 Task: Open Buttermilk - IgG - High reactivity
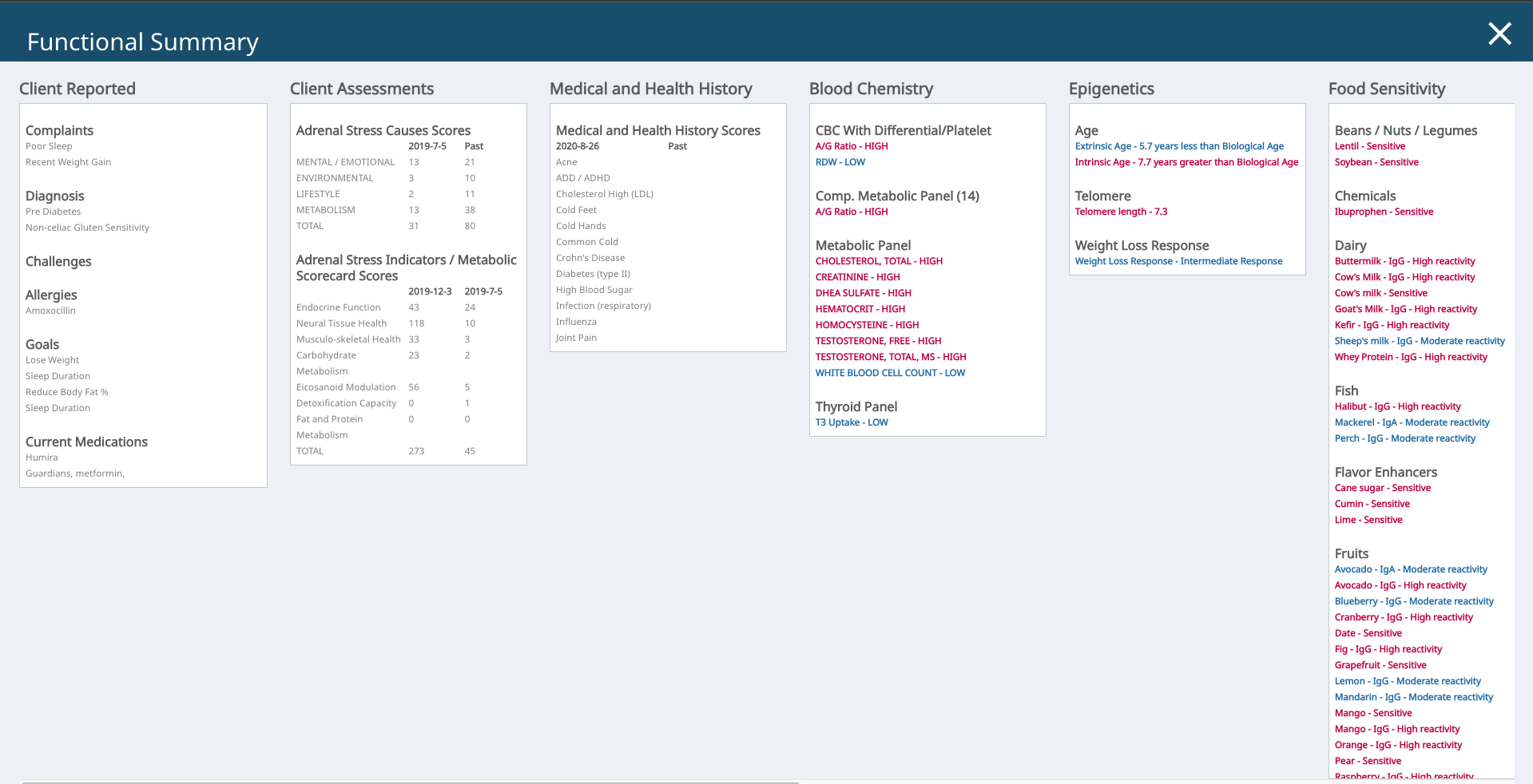[1404, 261]
